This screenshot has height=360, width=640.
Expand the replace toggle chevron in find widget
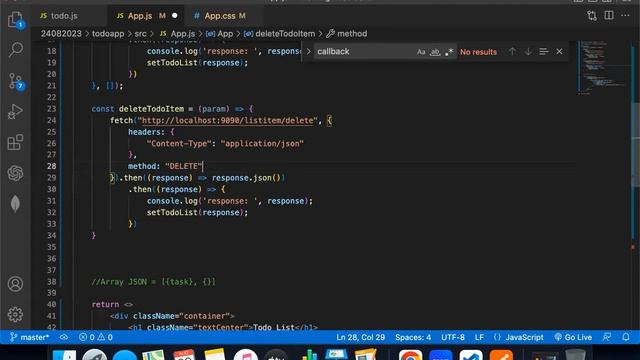308,51
